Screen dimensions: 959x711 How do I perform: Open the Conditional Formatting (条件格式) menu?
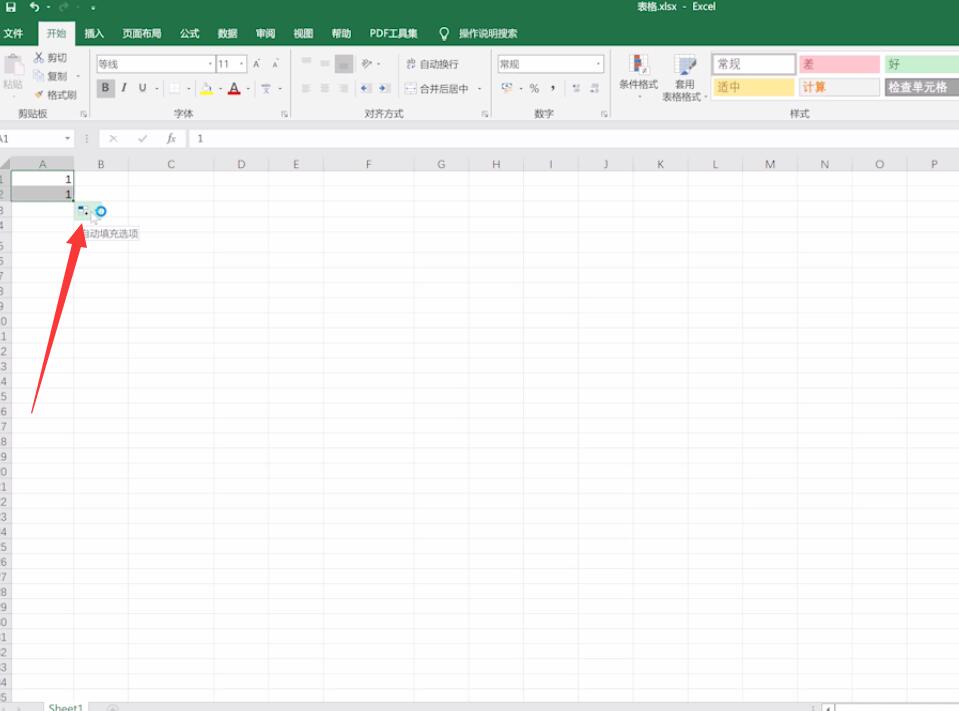638,76
